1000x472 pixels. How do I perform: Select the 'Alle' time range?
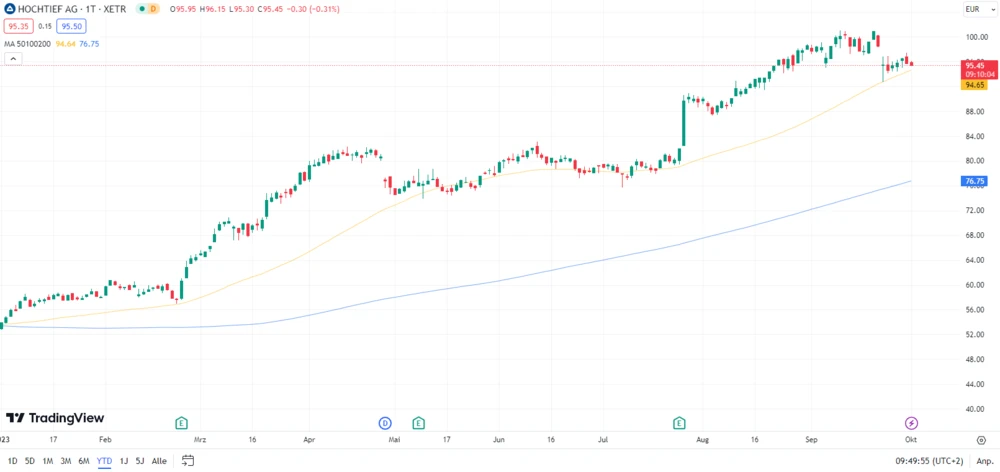coord(159,460)
